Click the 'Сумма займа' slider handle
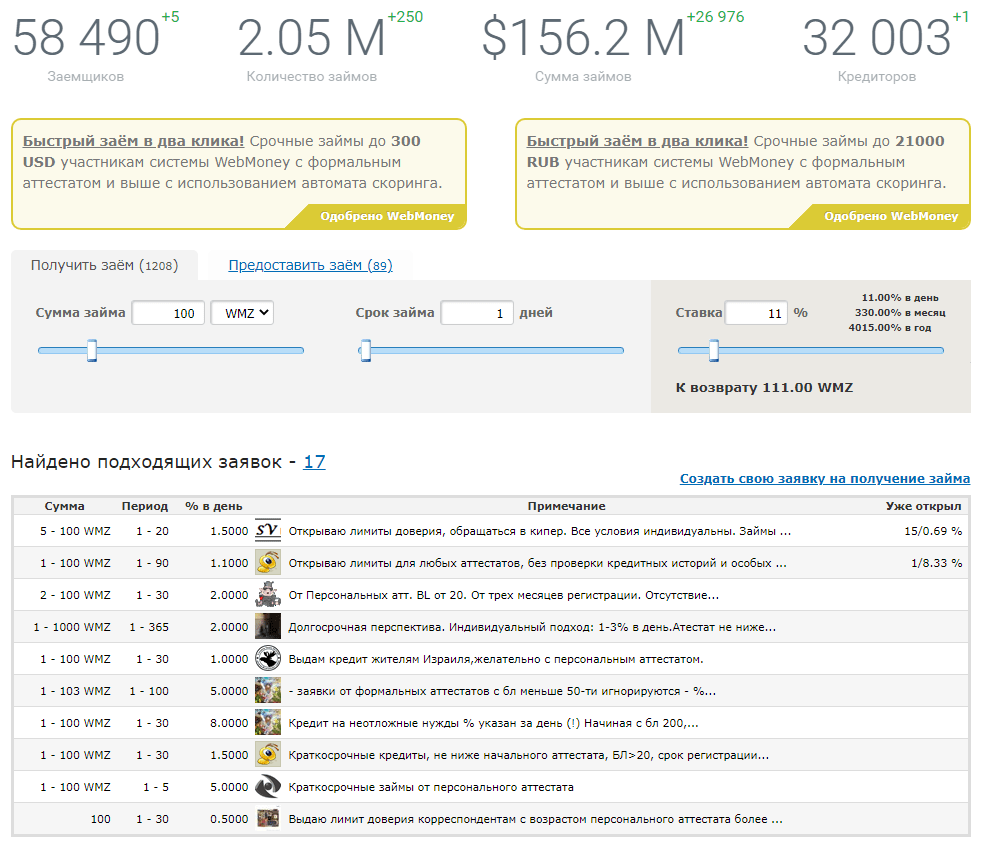The height and width of the screenshot is (845, 984). (92, 351)
